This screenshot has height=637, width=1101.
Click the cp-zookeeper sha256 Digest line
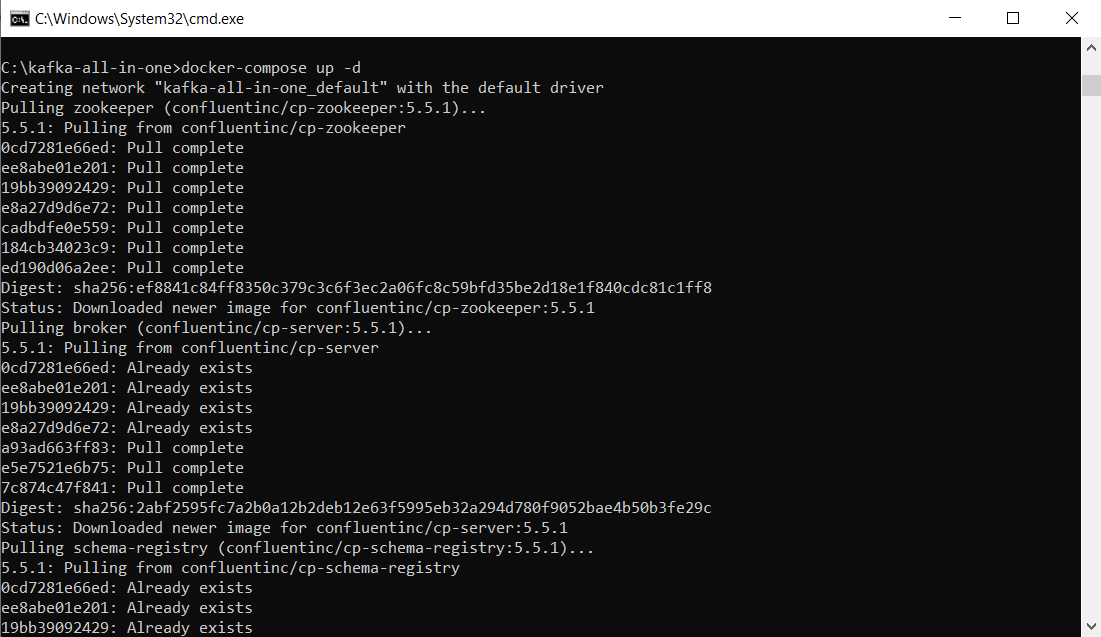[x=356, y=288]
